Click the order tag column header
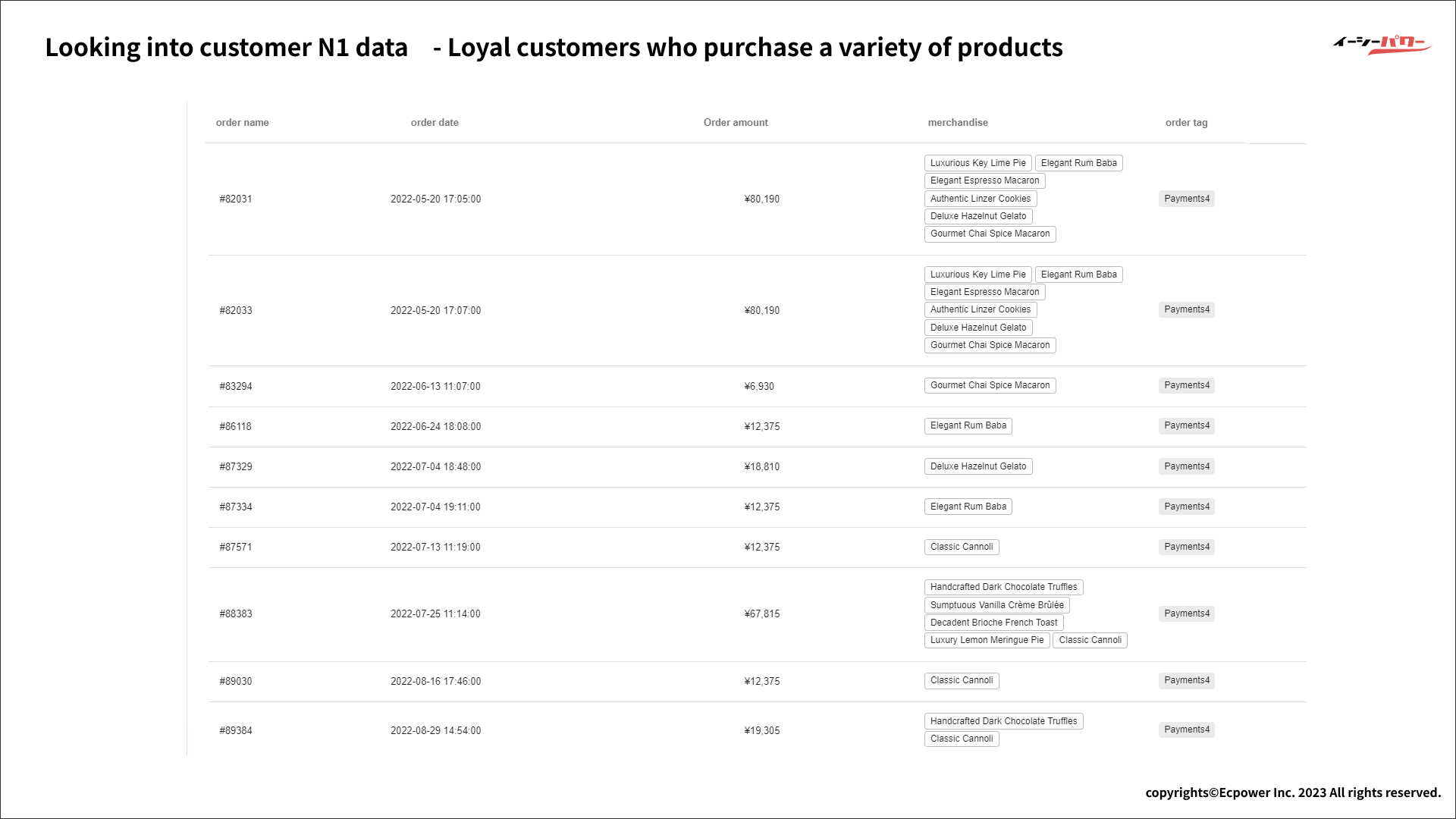The height and width of the screenshot is (819, 1456). coord(1186,123)
